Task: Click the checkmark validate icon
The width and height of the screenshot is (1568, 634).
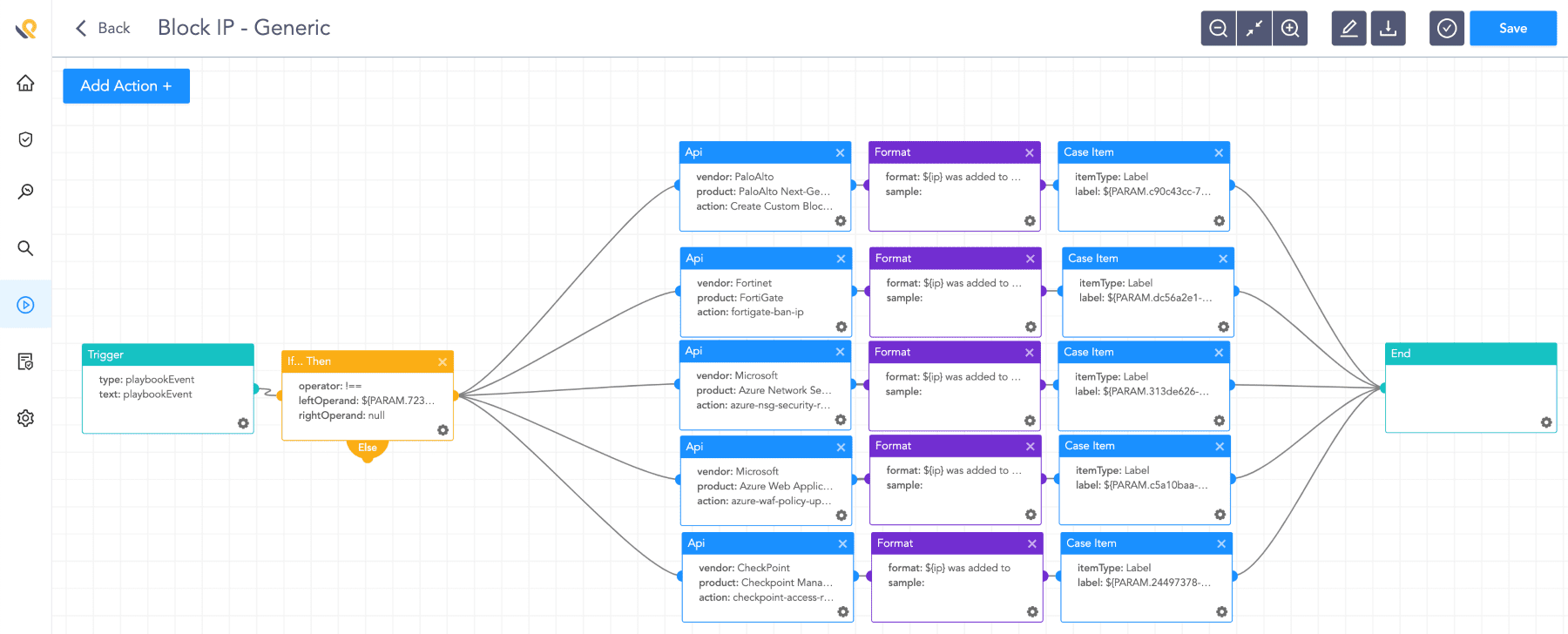Action: pyautogui.click(x=1446, y=29)
